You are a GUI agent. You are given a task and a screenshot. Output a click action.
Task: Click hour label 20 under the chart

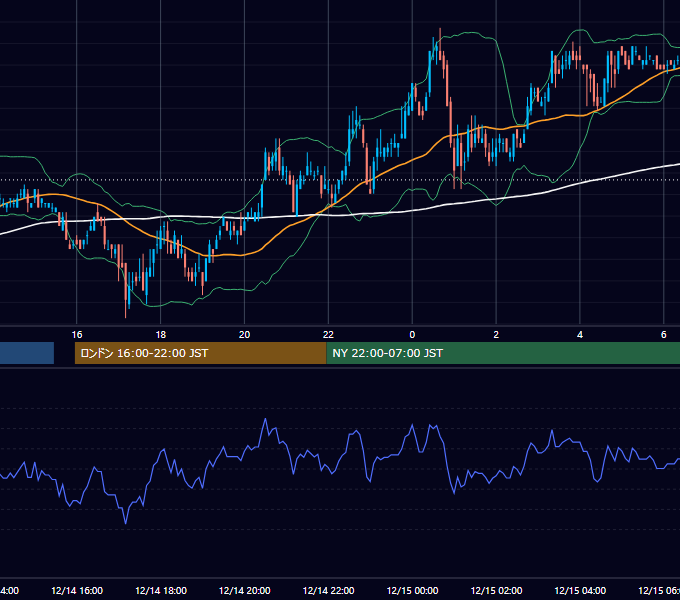[x=245, y=335]
